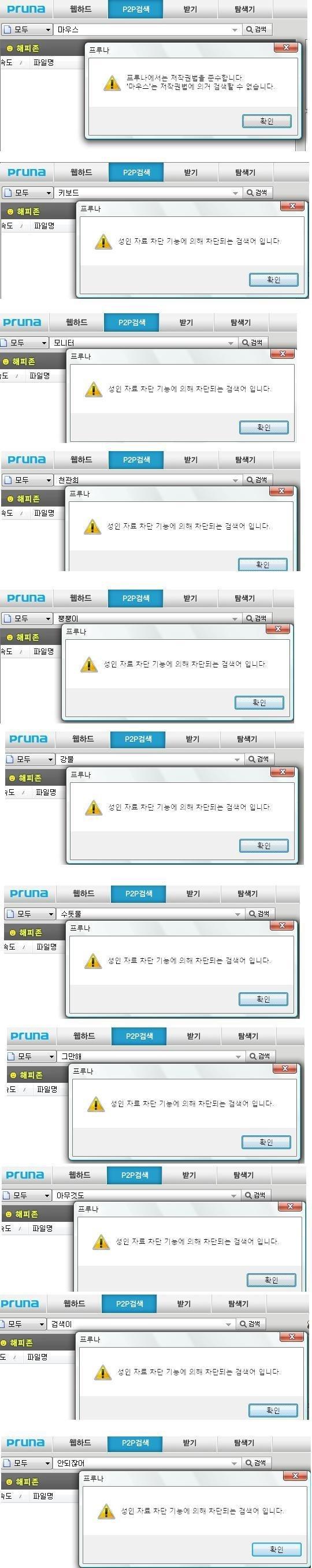Click the 파일명 column header below '강물' search
Screen dimensions: 312x1568
[x=46, y=792]
